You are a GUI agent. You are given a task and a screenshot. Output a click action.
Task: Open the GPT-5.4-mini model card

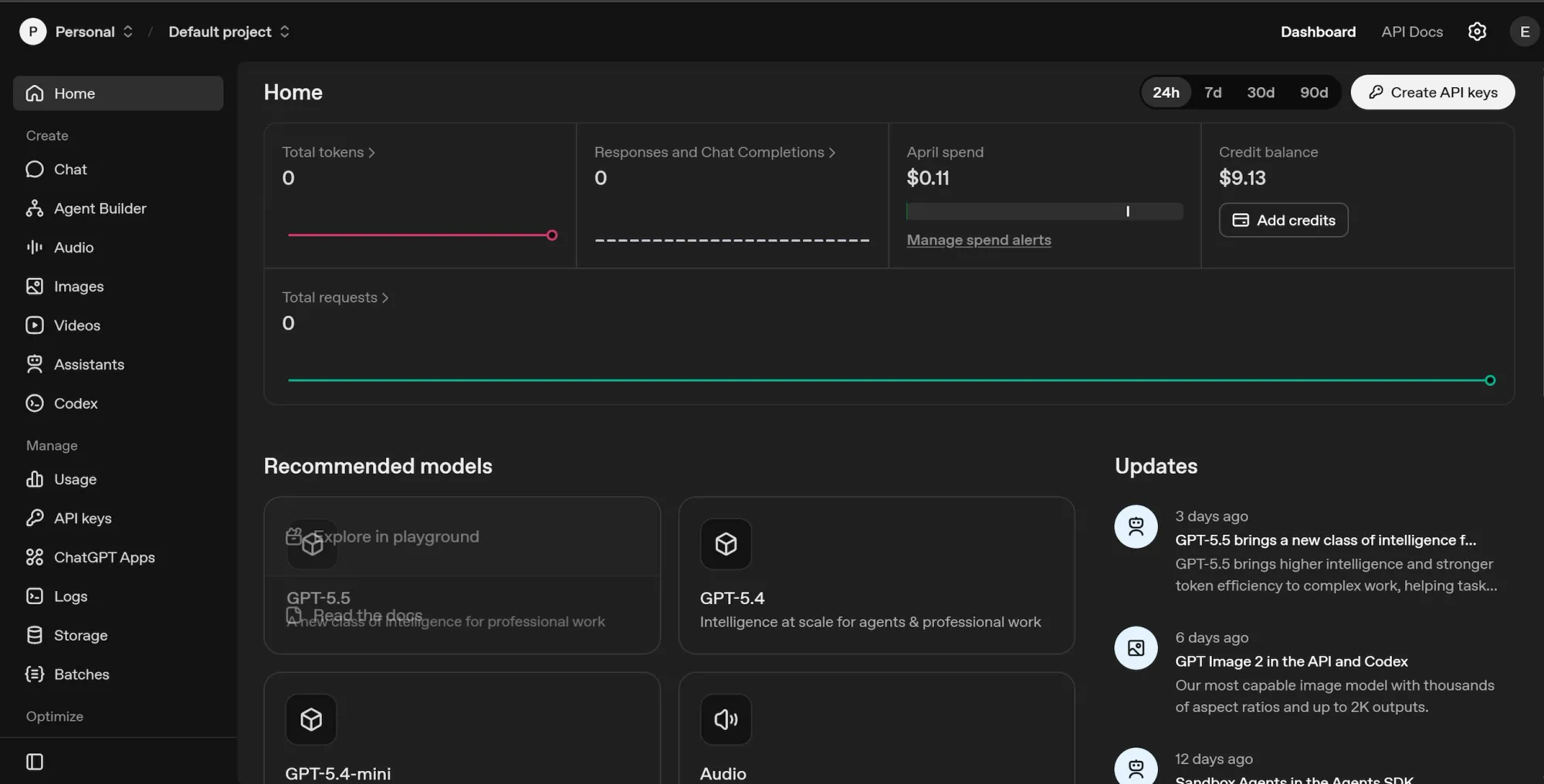click(x=462, y=728)
